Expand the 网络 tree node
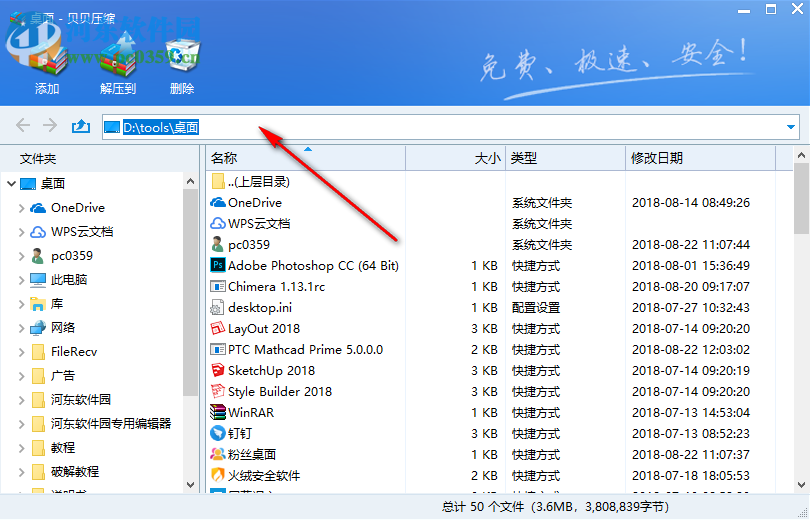Screen dimensions: 810x520 coord(21,328)
